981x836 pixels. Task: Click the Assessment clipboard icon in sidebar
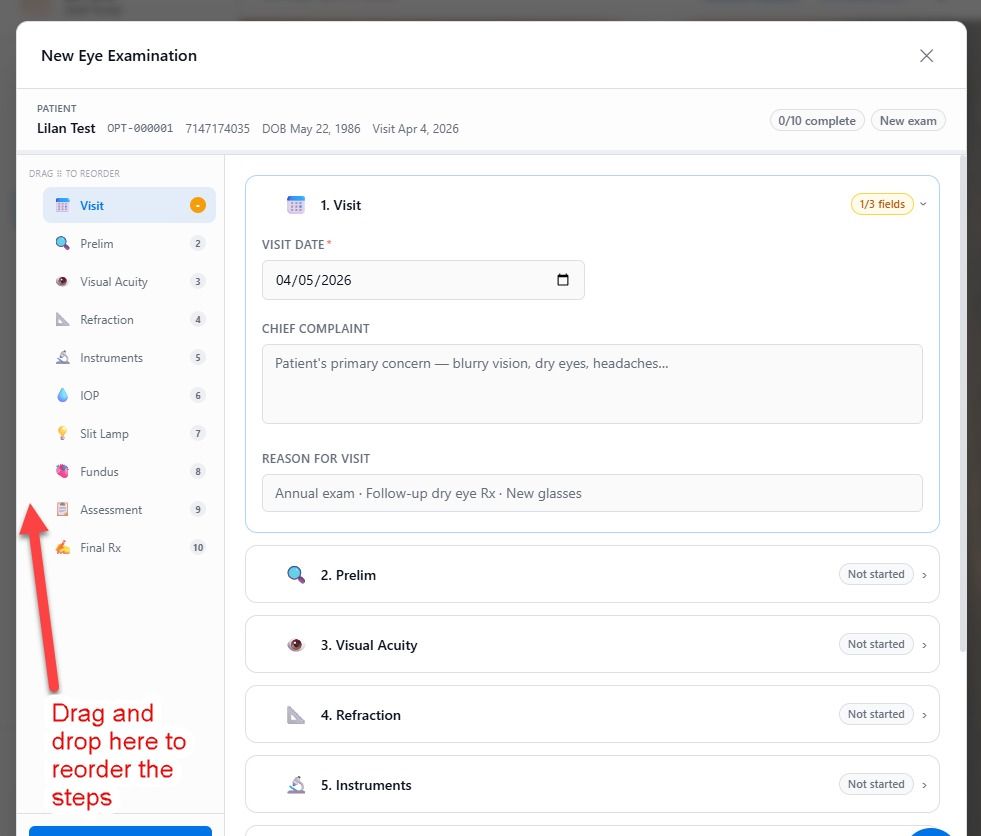click(x=63, y=510)
